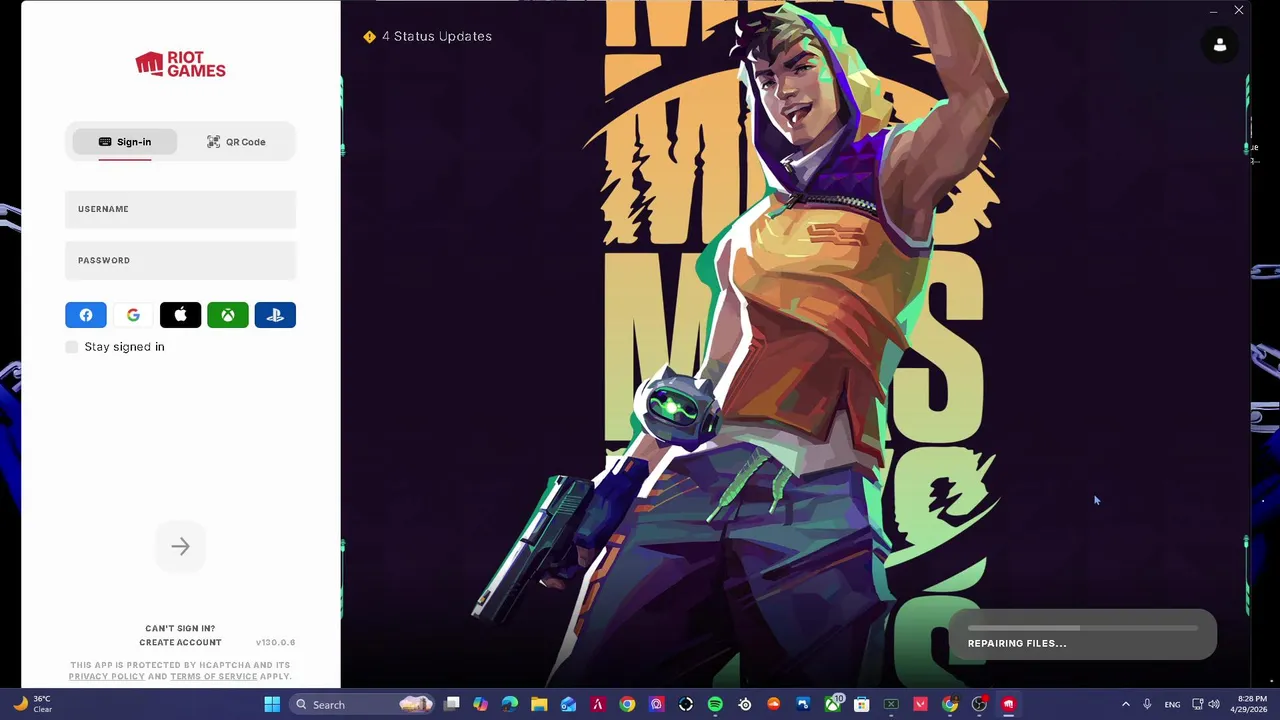The height and width of the screenshot is (720, 1280).
Task: Open the 4 Status Updates warning icon
Action: pos(369,37)
